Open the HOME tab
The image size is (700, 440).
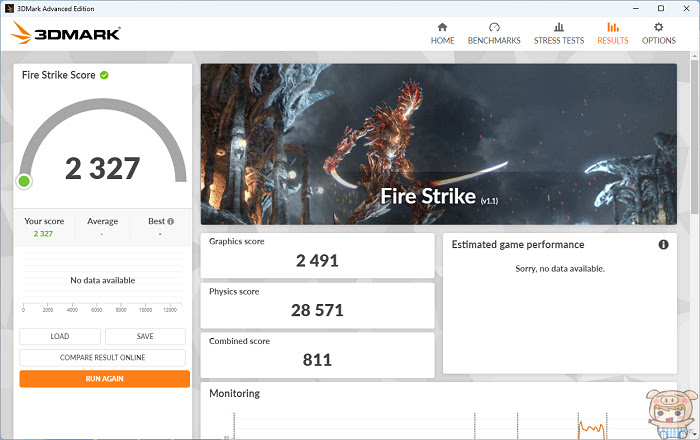[442, 41]
